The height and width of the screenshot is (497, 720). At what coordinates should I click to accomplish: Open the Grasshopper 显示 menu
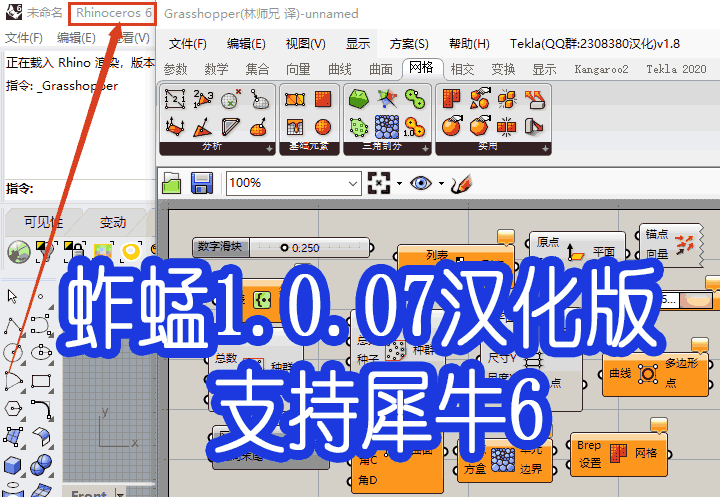[358, 44]
